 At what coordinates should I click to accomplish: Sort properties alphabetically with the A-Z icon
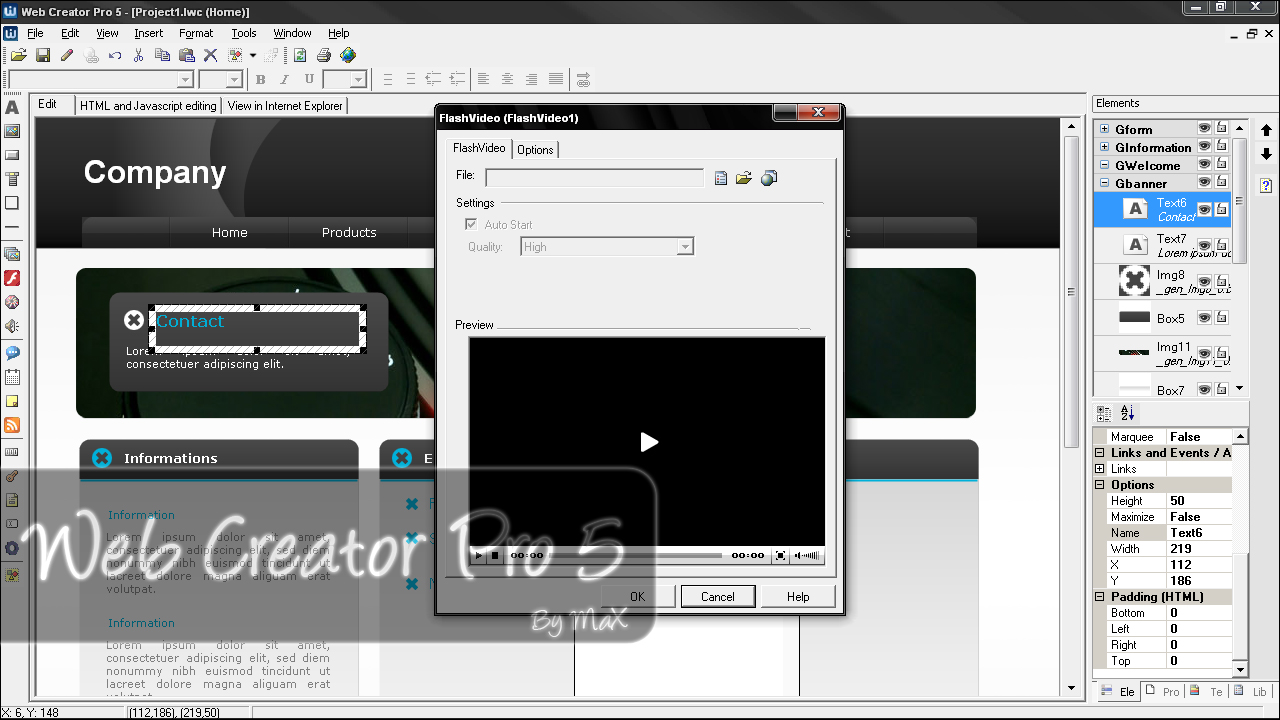(x=1128, y=413)
